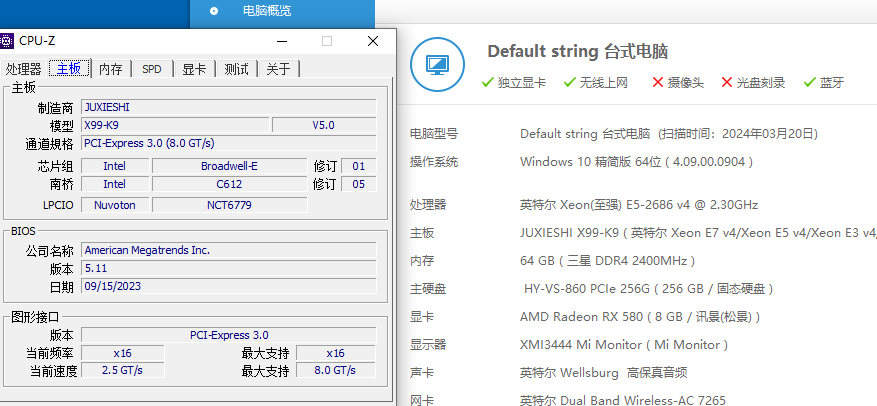
Task: Click the Broadwell-E chipset value
Action: 229,166
